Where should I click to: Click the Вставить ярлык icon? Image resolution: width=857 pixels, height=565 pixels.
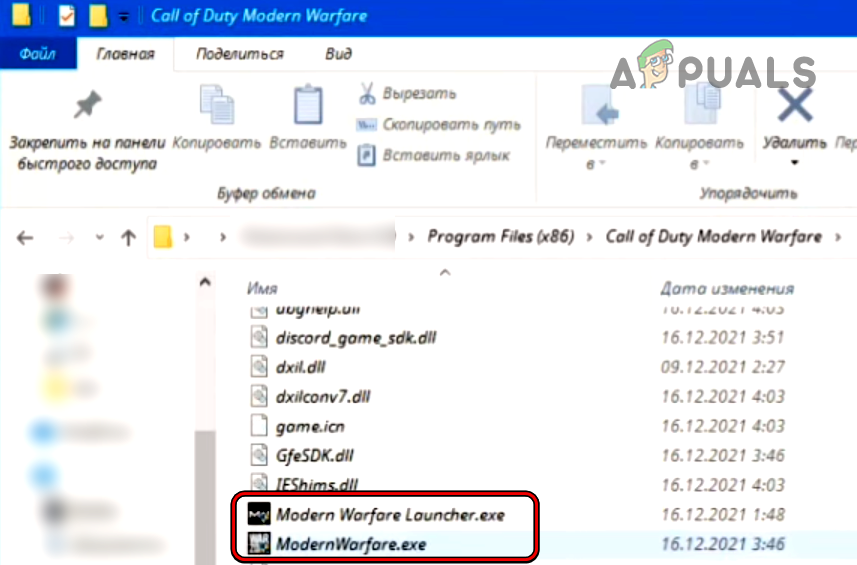coord(366,156)
